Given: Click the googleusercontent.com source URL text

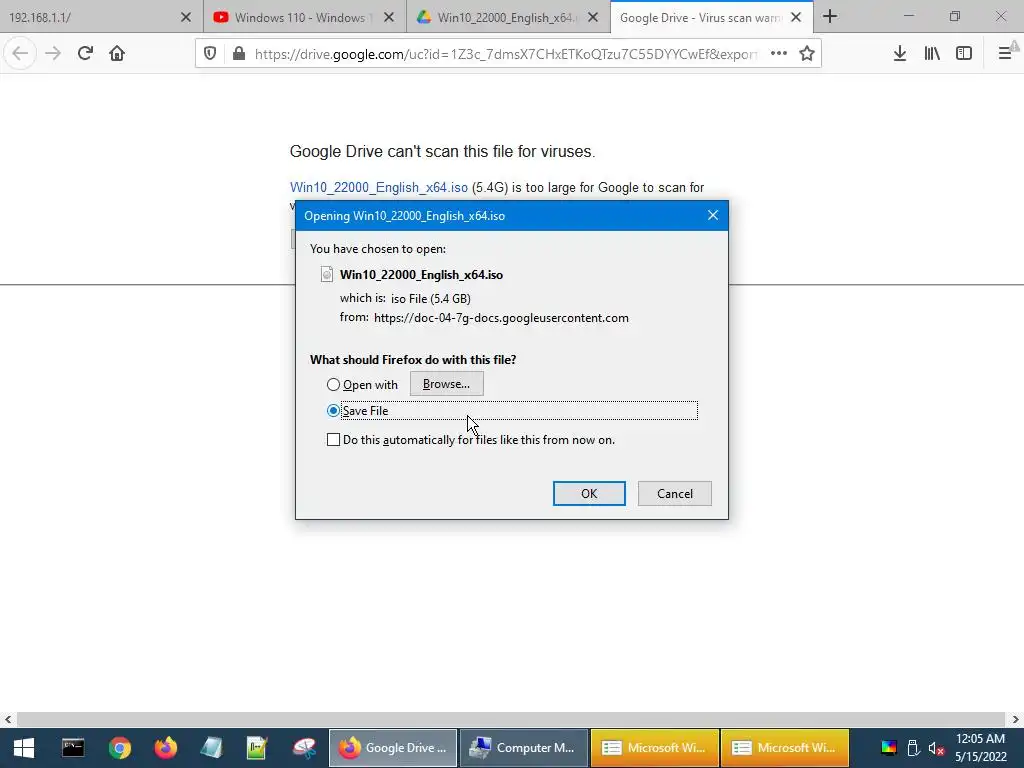Looking at the screenshot, I should pos(501,318).
